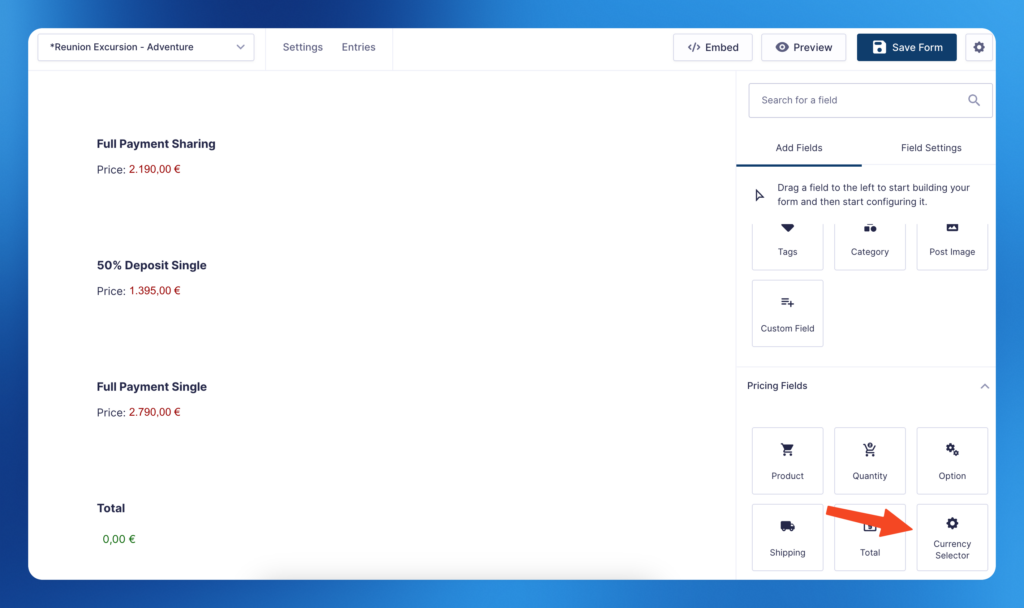The width and height of the screenshot is (1024, 608).
Task: Open the form switcher dropdown
Action: point(146,47)
